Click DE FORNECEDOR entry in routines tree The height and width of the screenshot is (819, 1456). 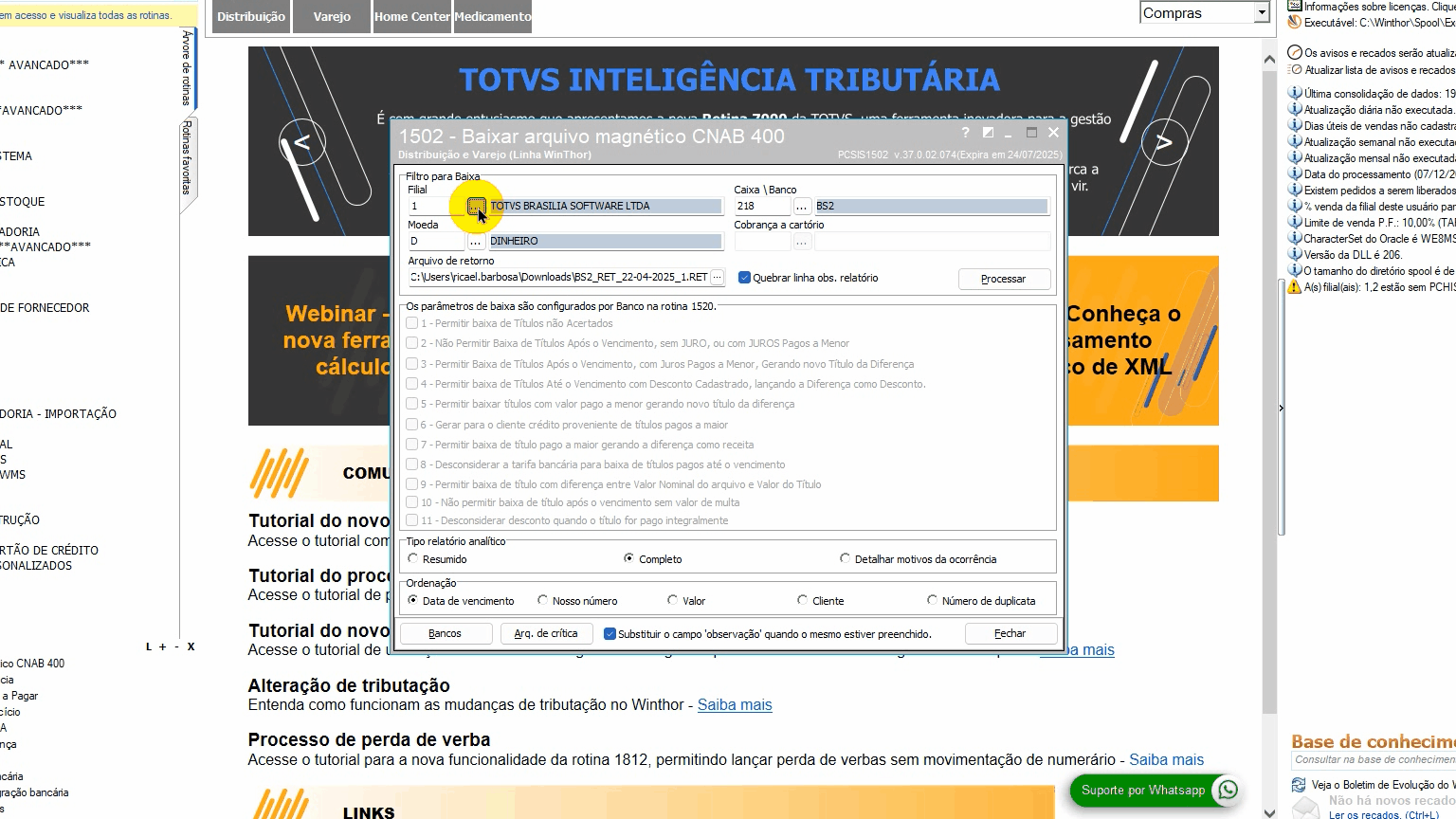(x=45, y=308)
